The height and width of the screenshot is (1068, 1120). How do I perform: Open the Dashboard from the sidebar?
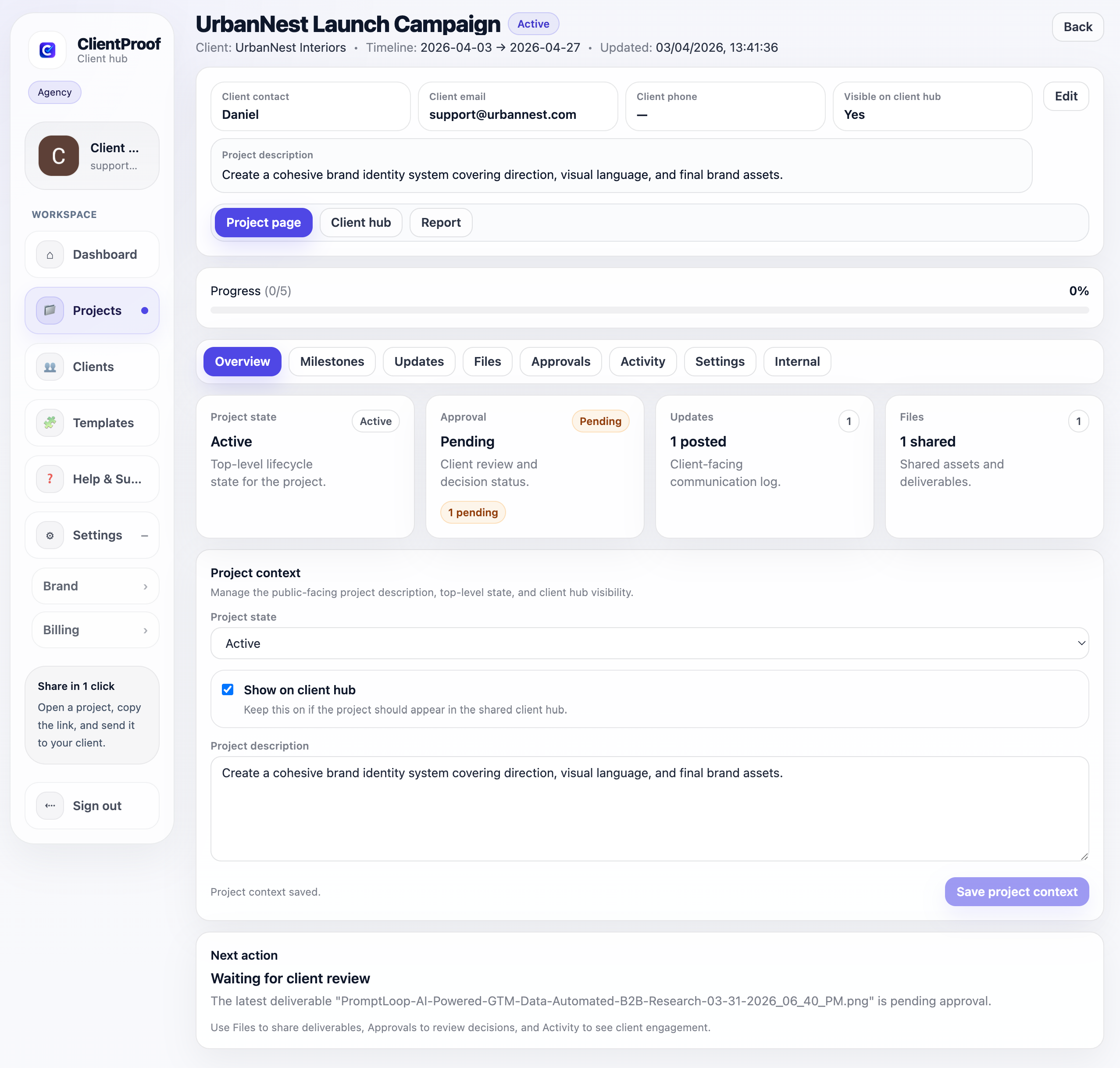(50, 254)
